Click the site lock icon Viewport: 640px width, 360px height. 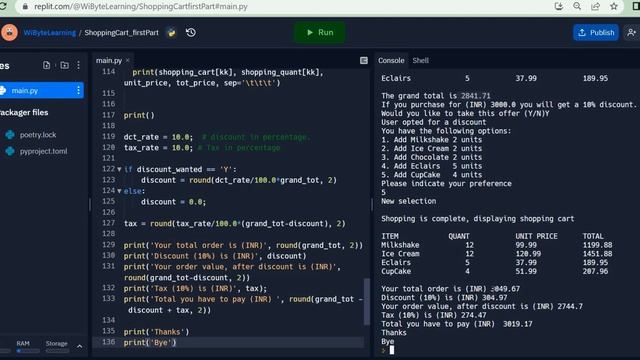[25, 7]
